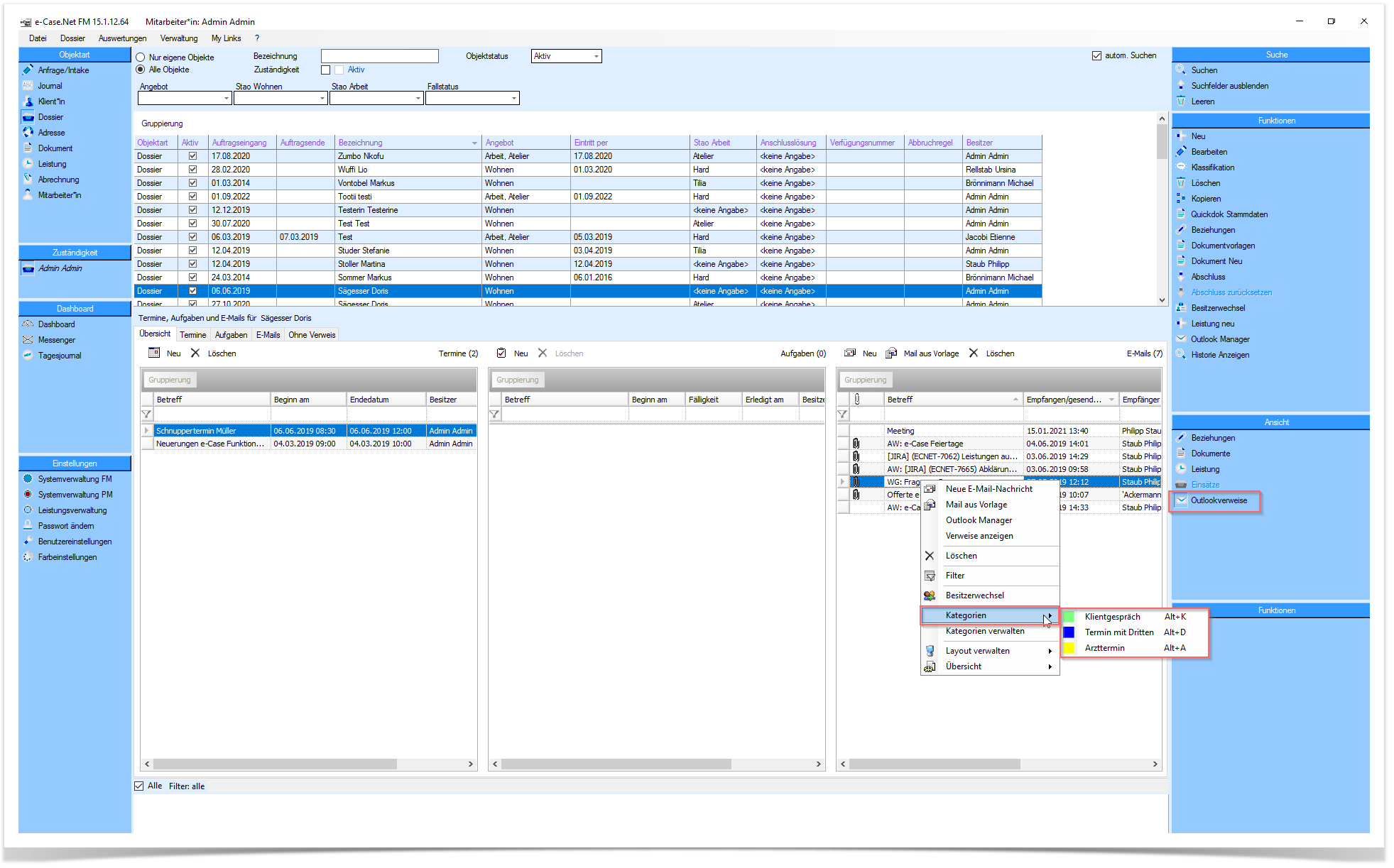Screen dimensions: 1394x868
Task: Click Historie Anzeigen icon
Action: 1181,355
